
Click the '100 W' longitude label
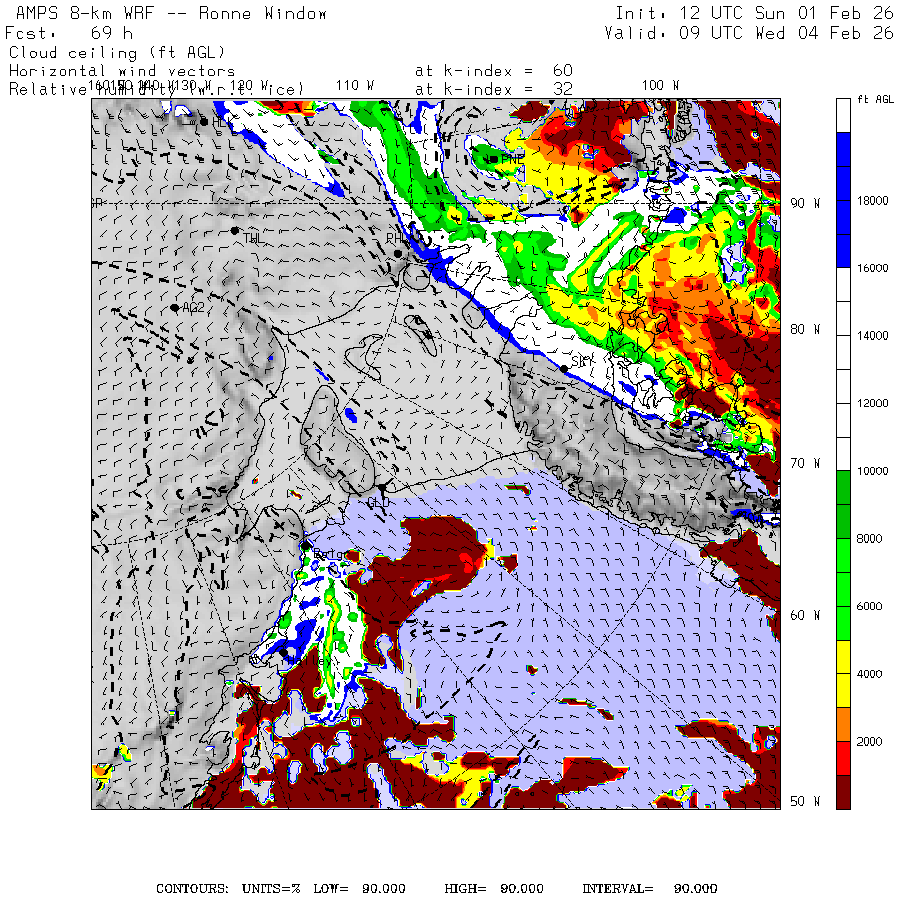(x=660, y=86)
